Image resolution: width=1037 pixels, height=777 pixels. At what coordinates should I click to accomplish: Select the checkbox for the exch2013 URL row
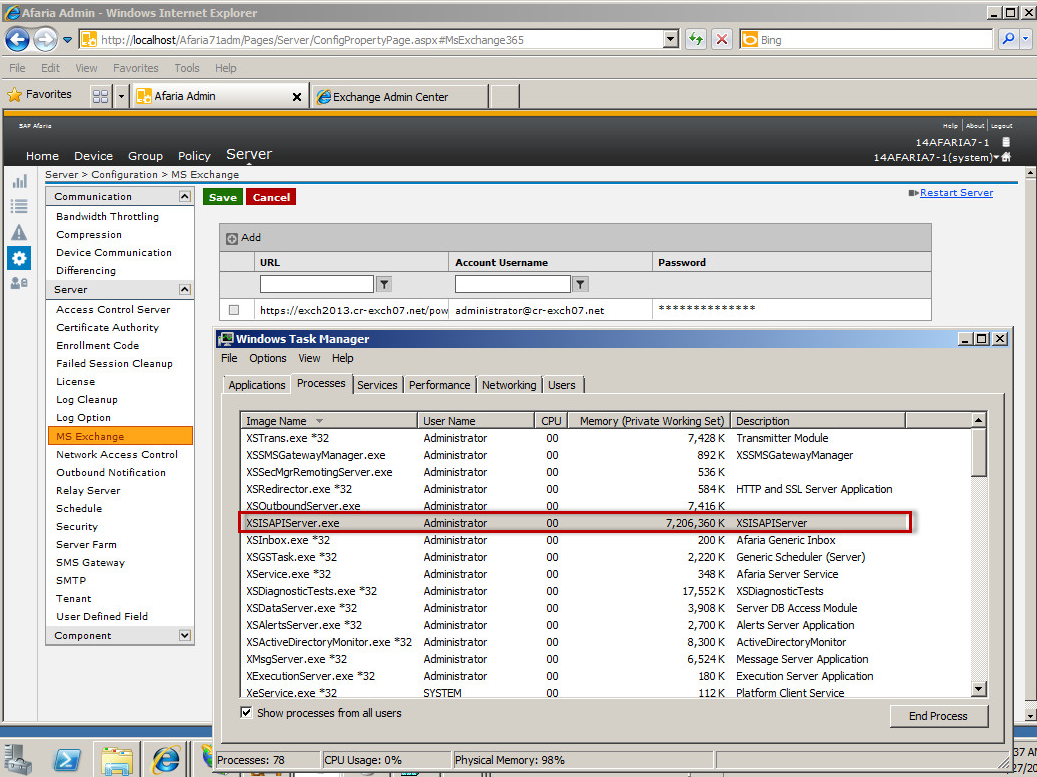point(233,310)
